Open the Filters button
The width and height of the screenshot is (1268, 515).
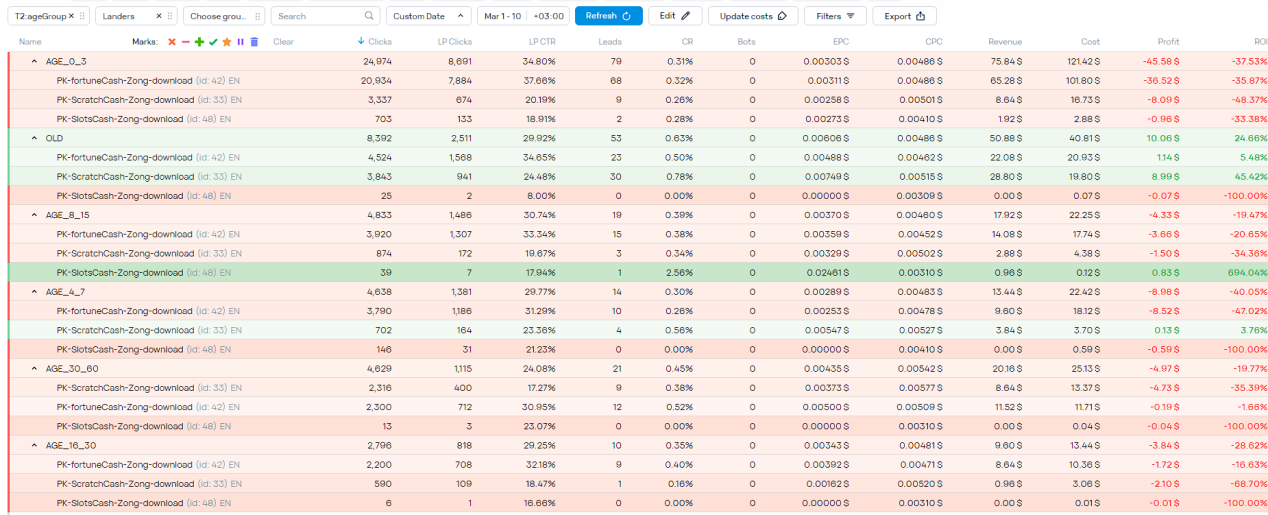click(x=835, y=16)
